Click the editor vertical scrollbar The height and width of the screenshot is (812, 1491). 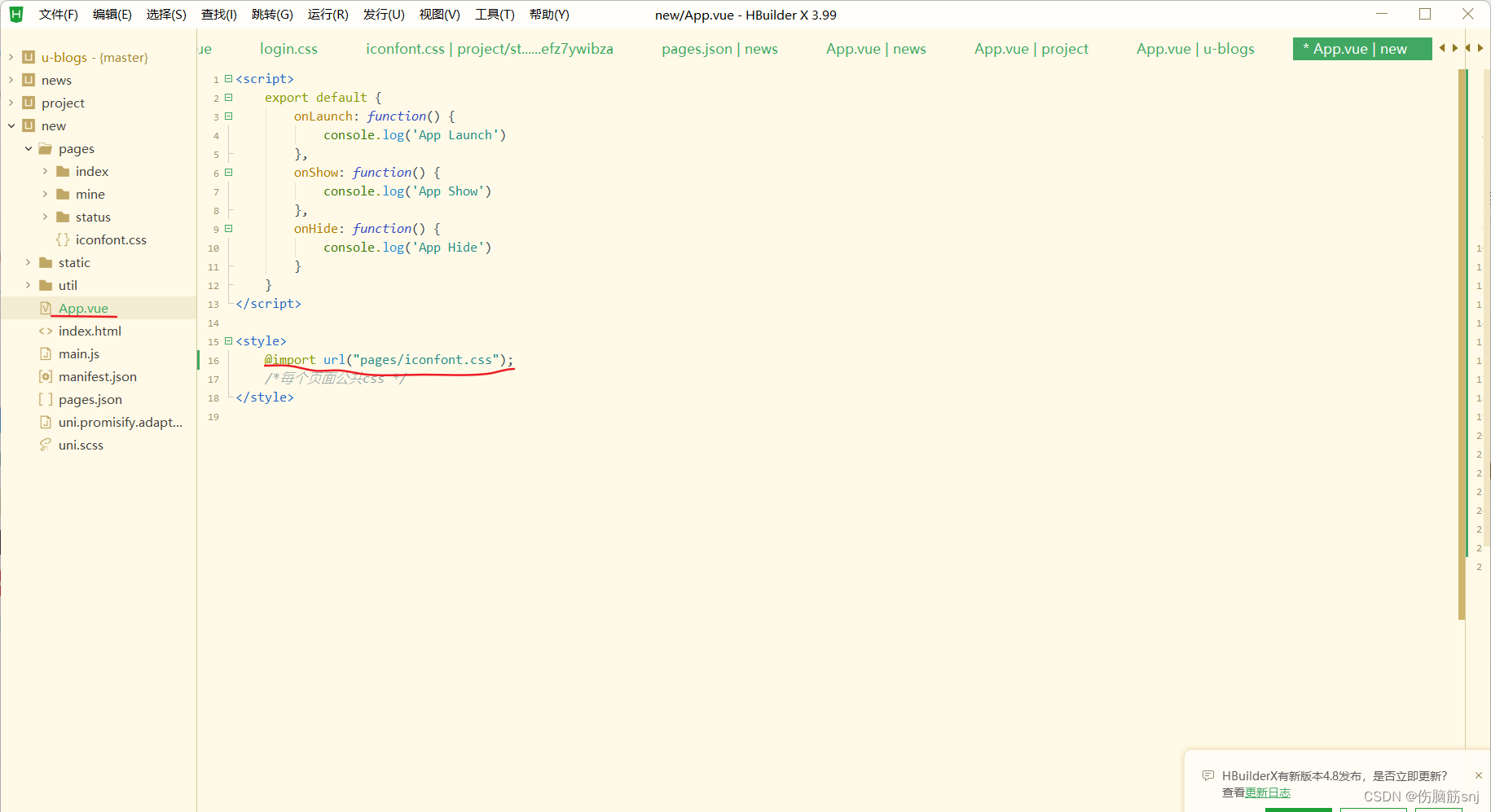click(1462, 344)
